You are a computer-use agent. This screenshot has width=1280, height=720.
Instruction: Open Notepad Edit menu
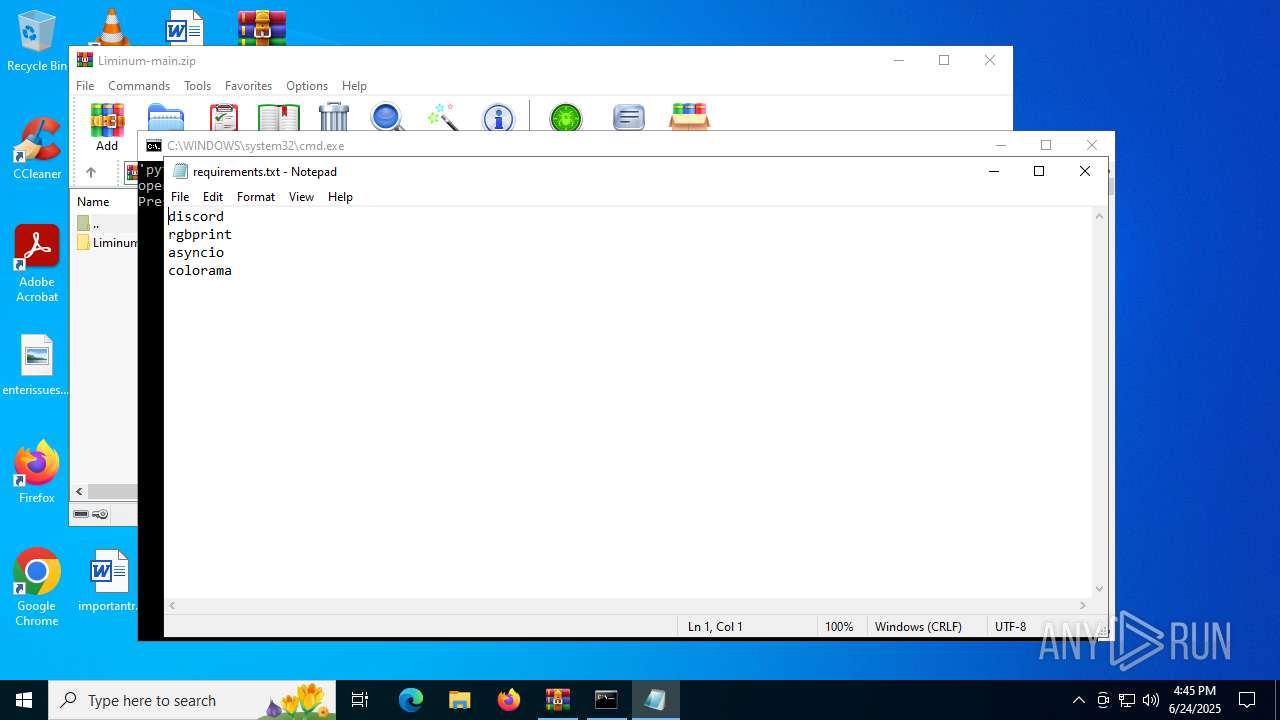(x=213, y=197)
